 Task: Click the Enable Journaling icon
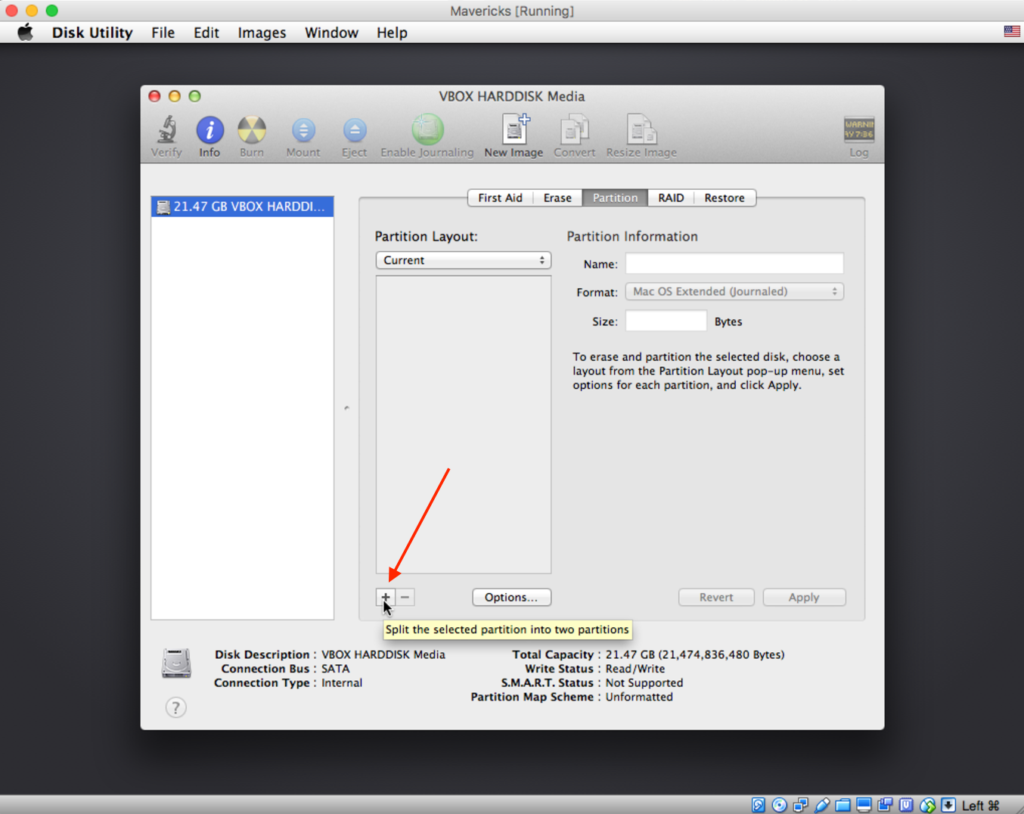427,131
